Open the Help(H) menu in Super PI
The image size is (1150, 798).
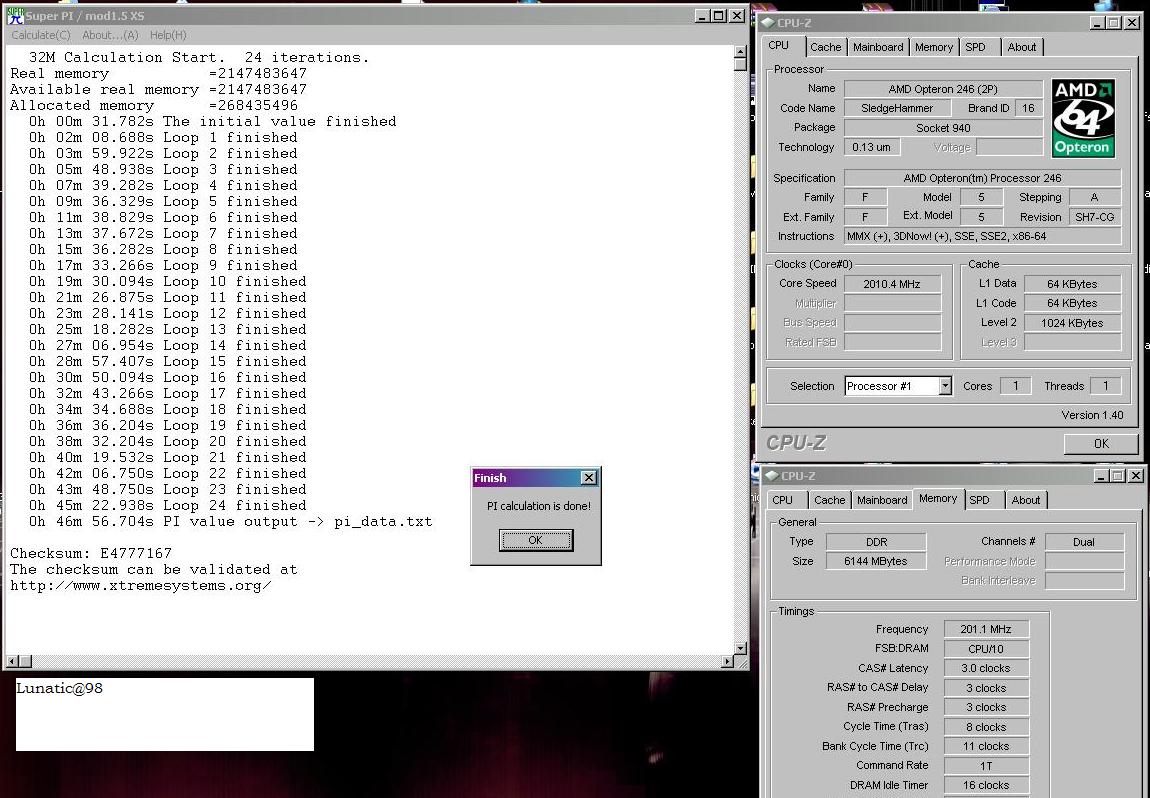pyautogui.click(x=168, y=35)
